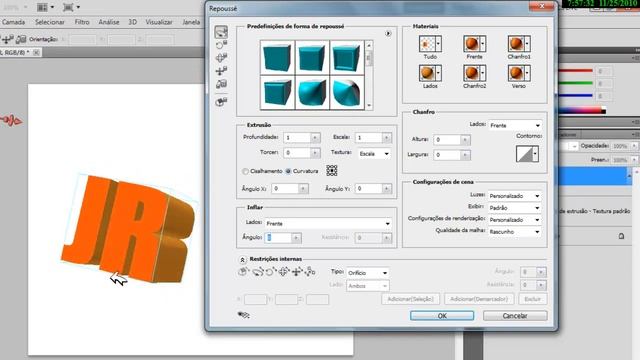
Task: Open the Filtro menu
Action: point(82,22)
